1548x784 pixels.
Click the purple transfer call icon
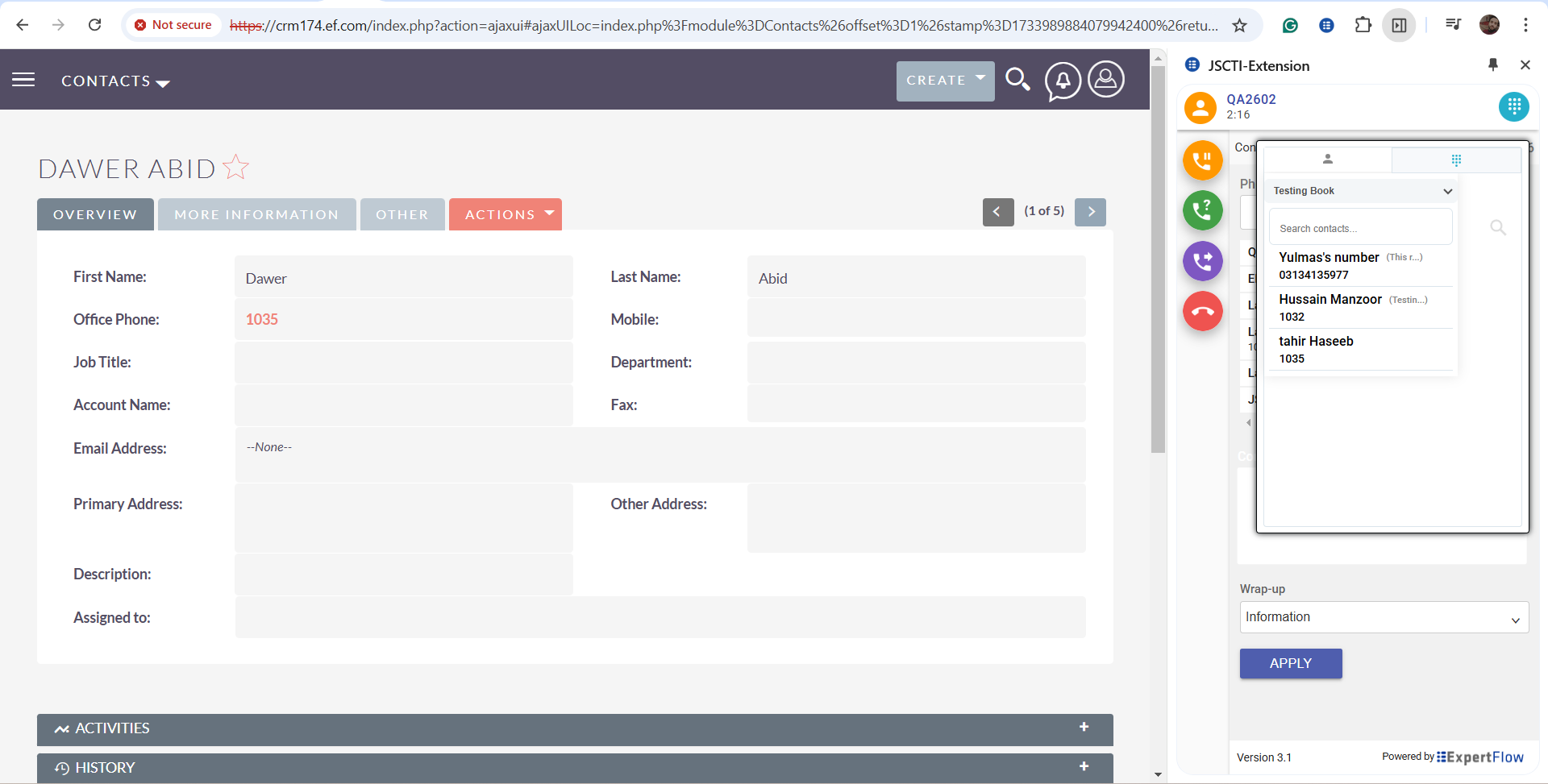(x=1202, y=261)
